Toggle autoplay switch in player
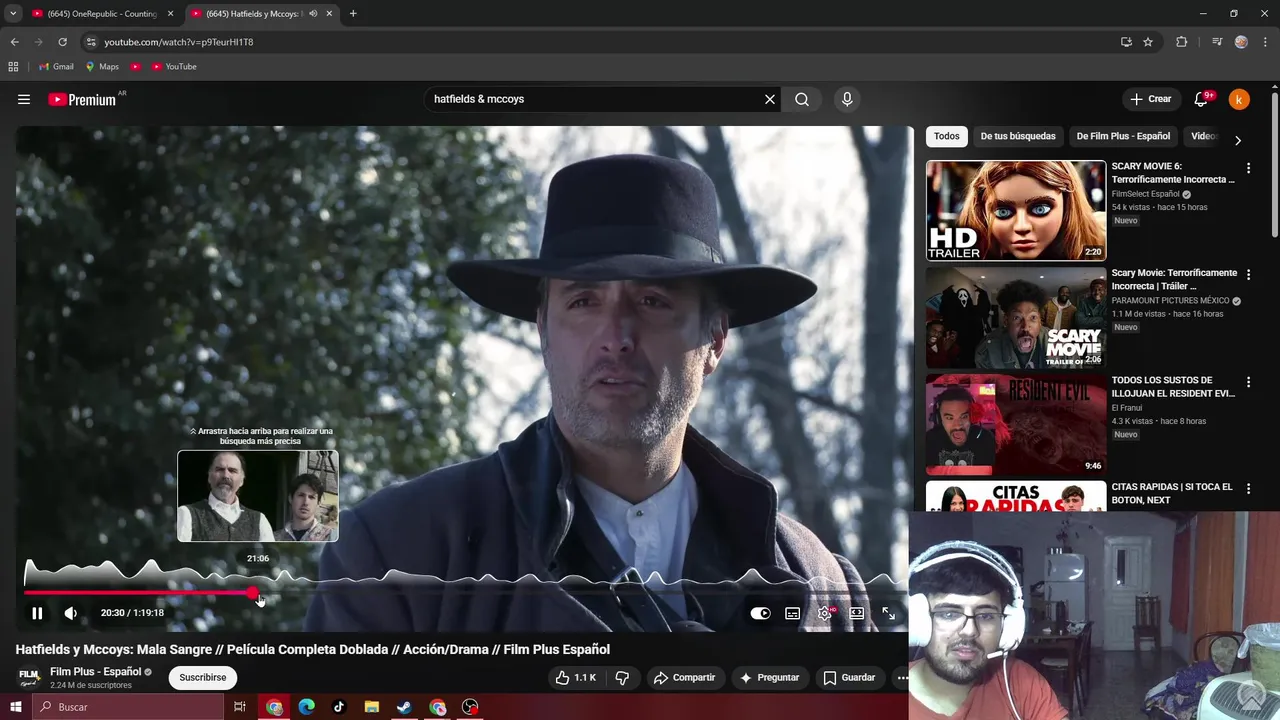The image size is (1280, 720). pyautogui.click(x=760, y=613)
